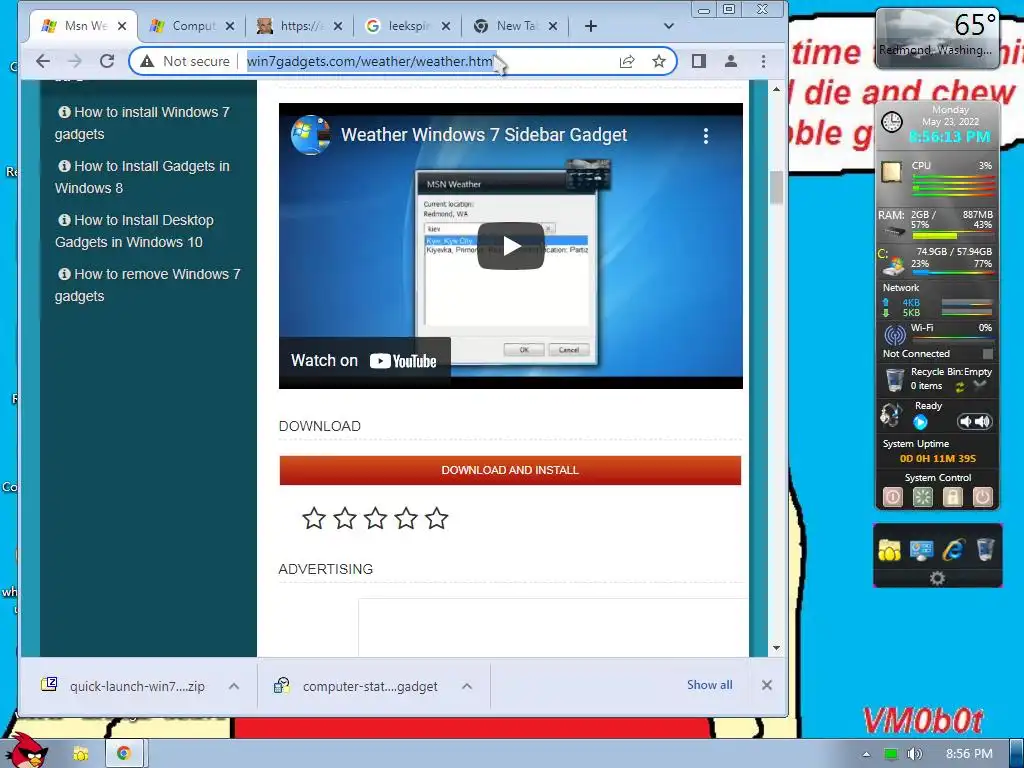
Task: Open the quick-launch-win7 zip download
Action: [124, 686]
